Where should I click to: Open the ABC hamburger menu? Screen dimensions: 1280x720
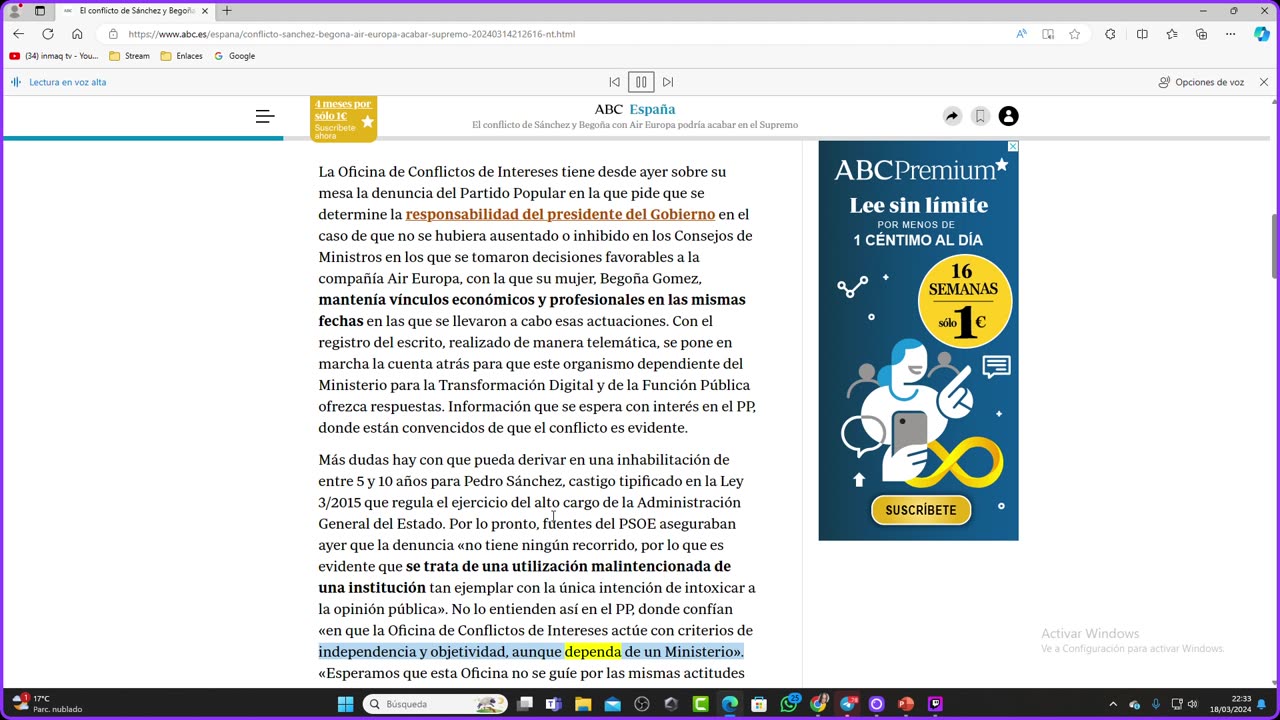coord(265,117)
